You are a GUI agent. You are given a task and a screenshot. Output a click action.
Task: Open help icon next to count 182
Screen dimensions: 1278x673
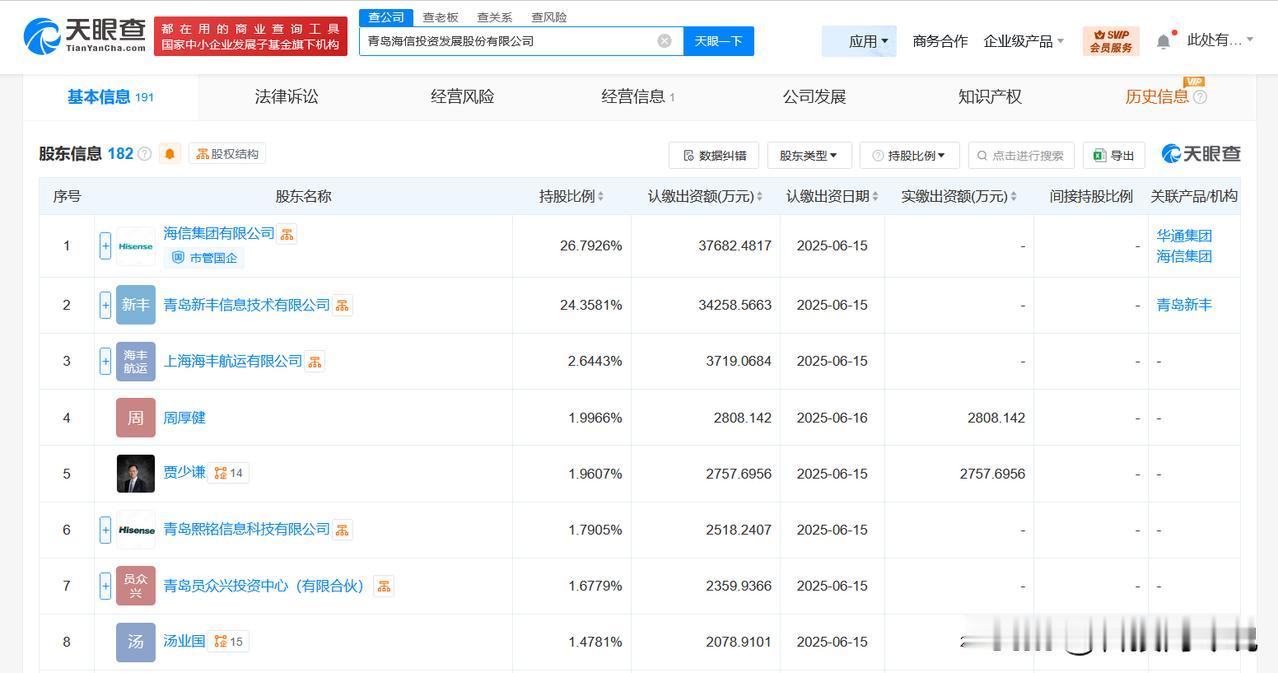tap(144, 154)
